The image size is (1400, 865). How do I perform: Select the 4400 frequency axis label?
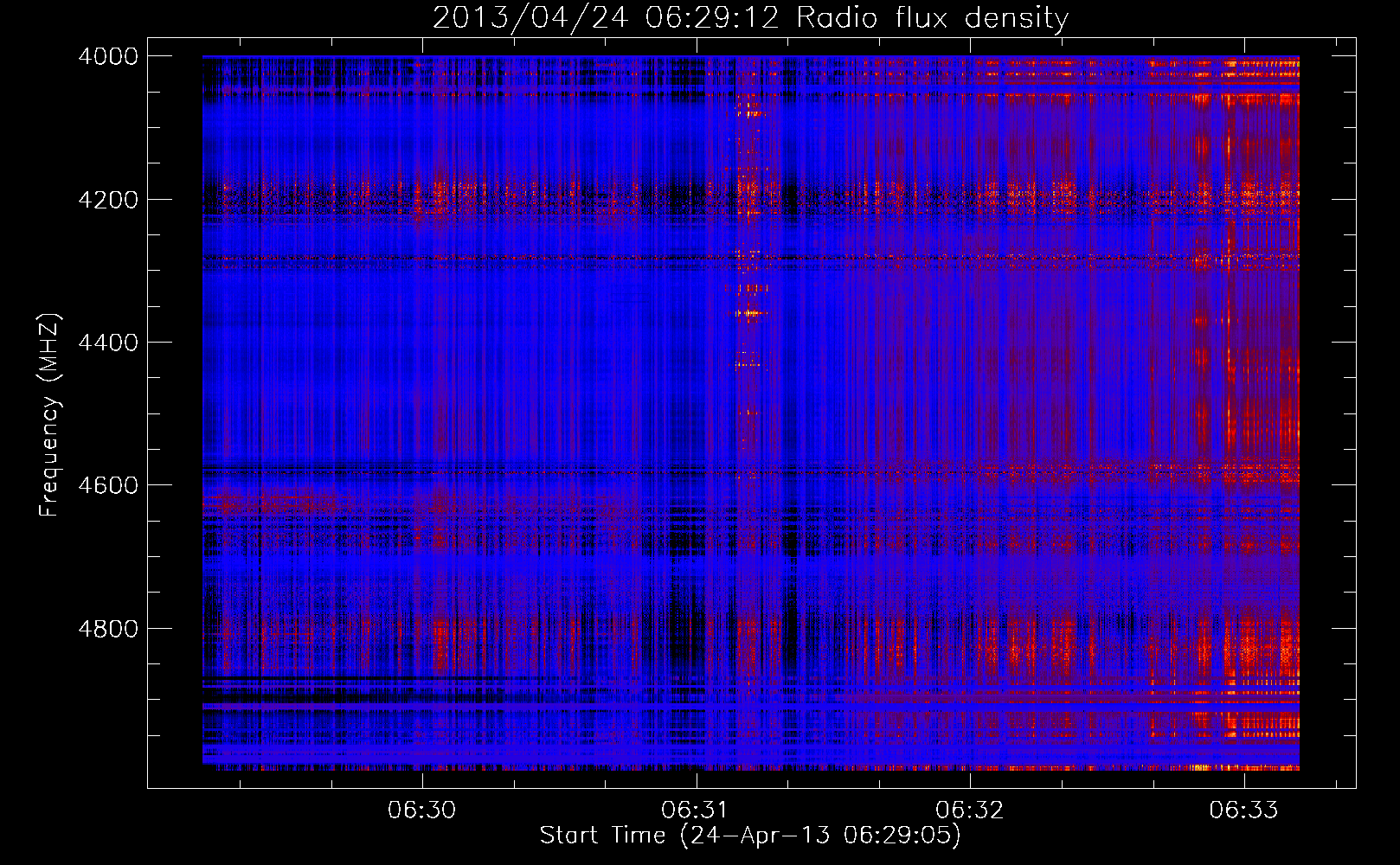(108, 343)
